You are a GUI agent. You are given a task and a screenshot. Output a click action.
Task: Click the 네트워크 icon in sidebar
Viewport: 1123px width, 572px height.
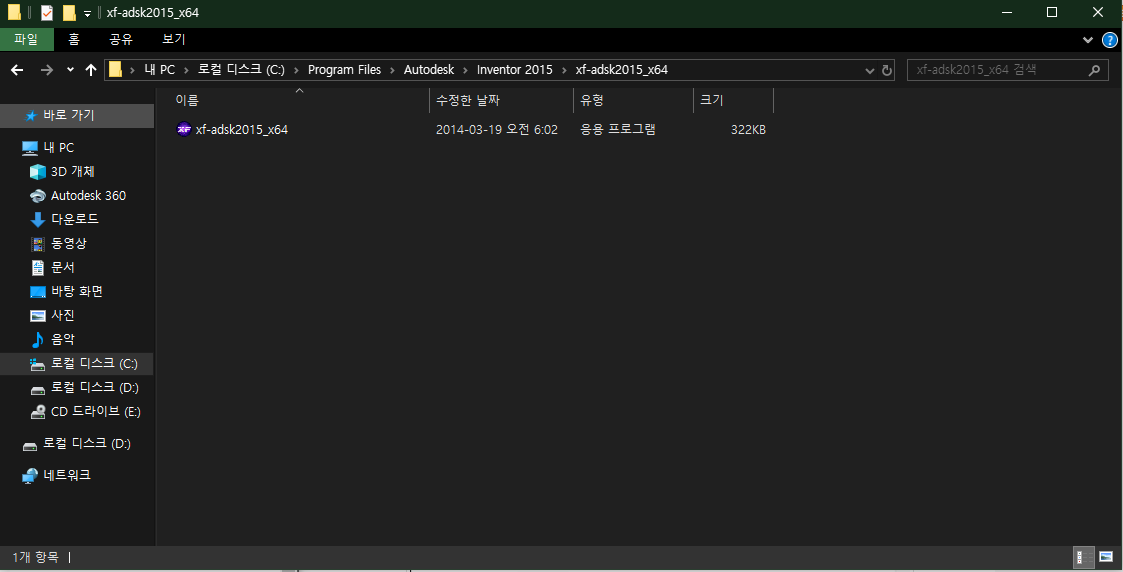click(29, 475)
